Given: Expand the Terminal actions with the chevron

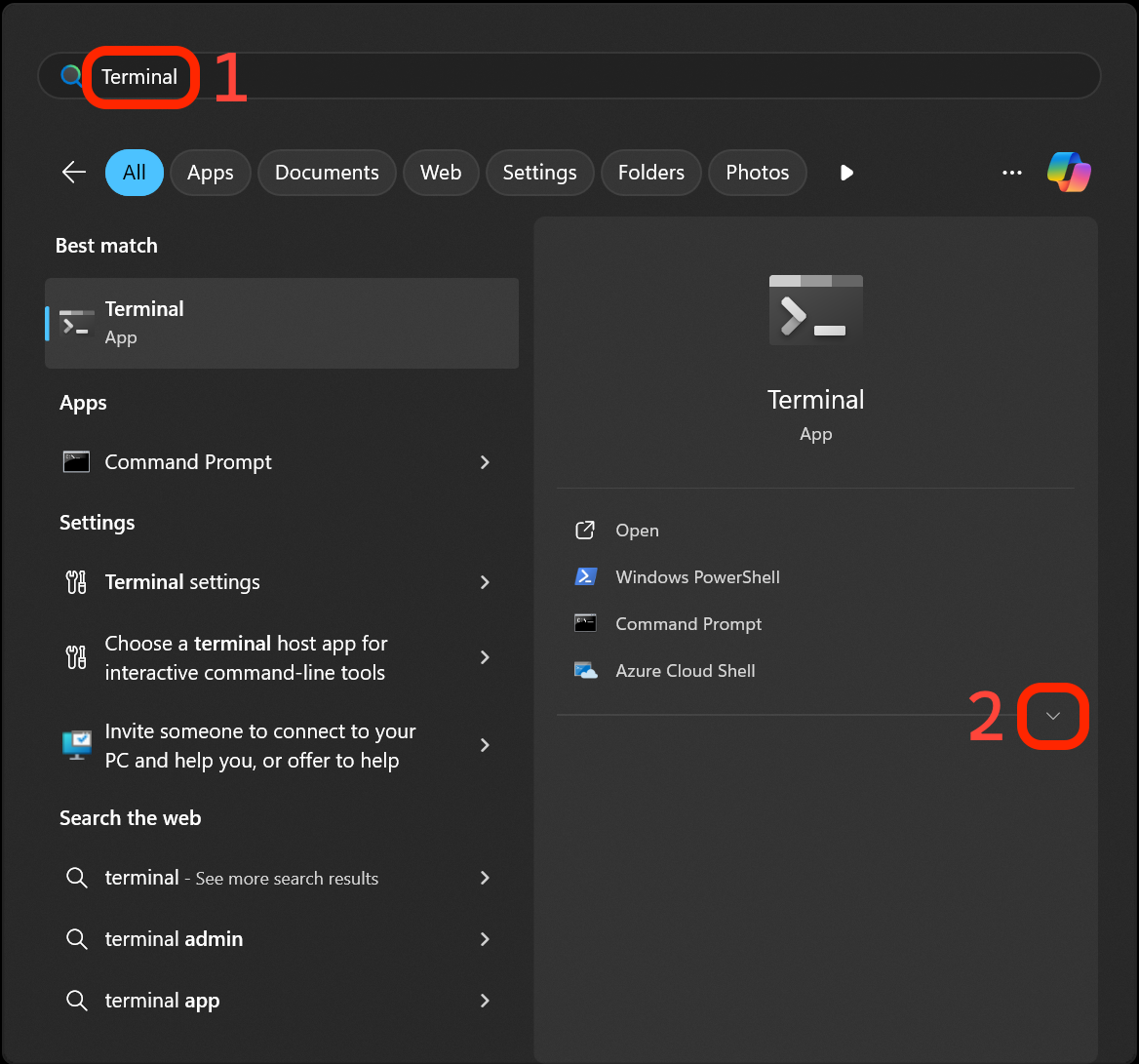Looking at the screenshot, I should pos(1053,715).
